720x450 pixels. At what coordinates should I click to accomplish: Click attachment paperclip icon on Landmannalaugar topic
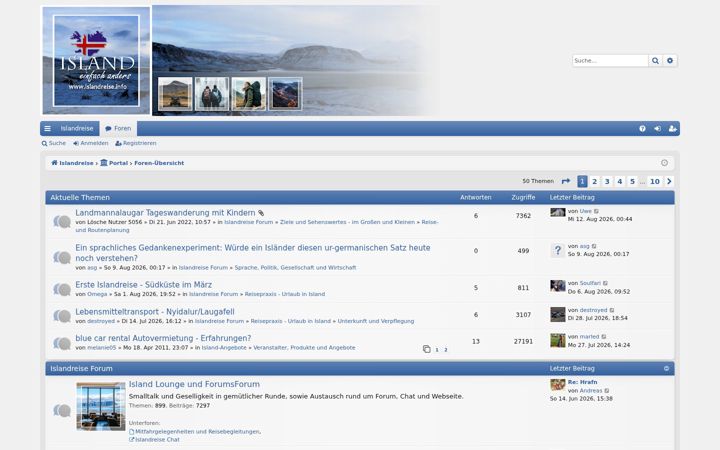point(261,213)
